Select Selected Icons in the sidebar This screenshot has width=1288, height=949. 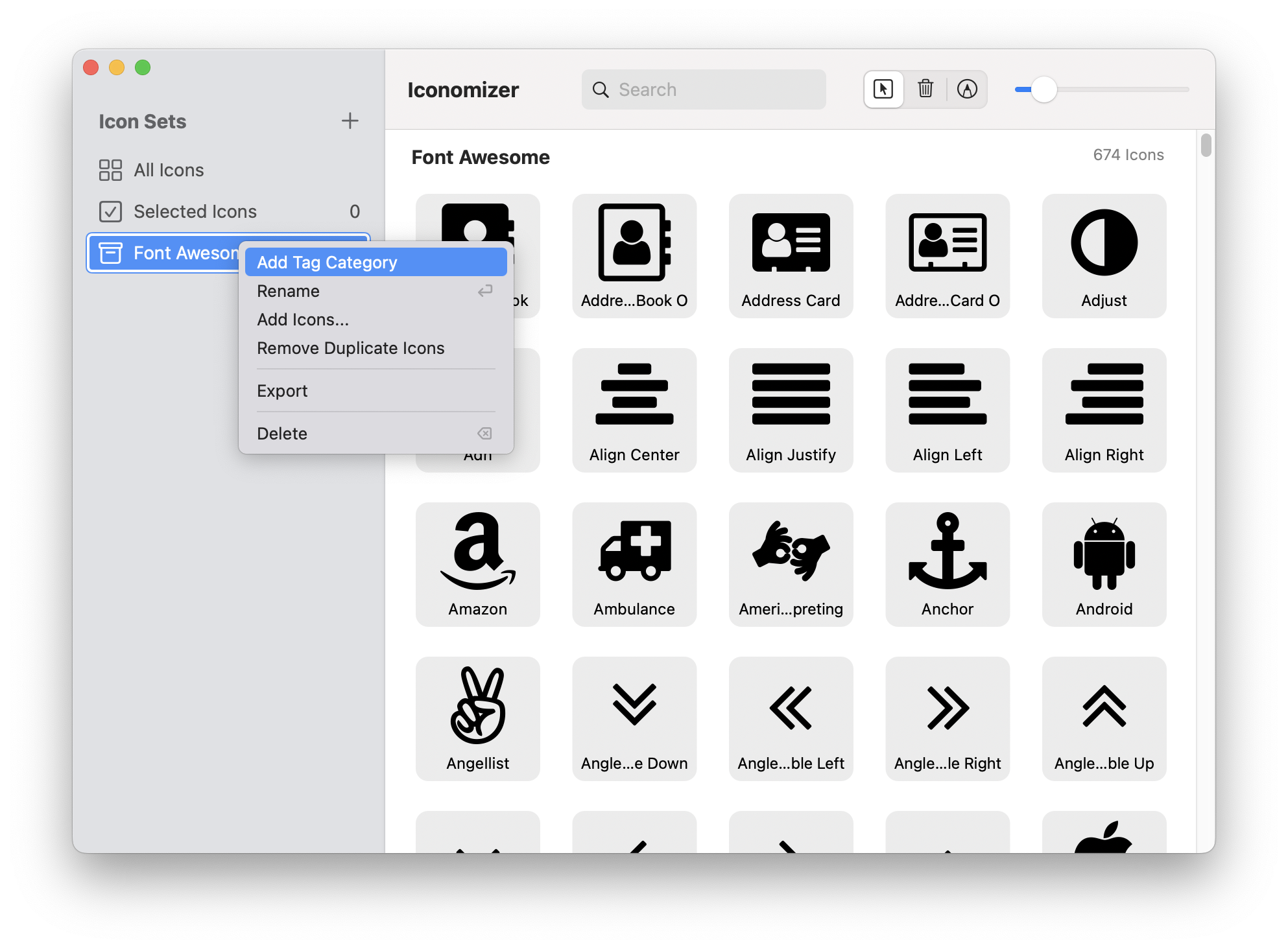pyautogui.click(x=195, y=211)
